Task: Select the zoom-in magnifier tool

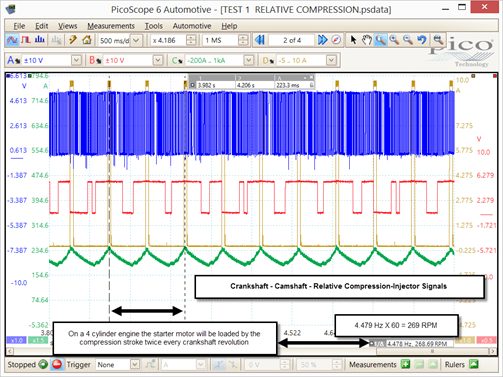Action: pyautogui.click(x=394, y=40)
